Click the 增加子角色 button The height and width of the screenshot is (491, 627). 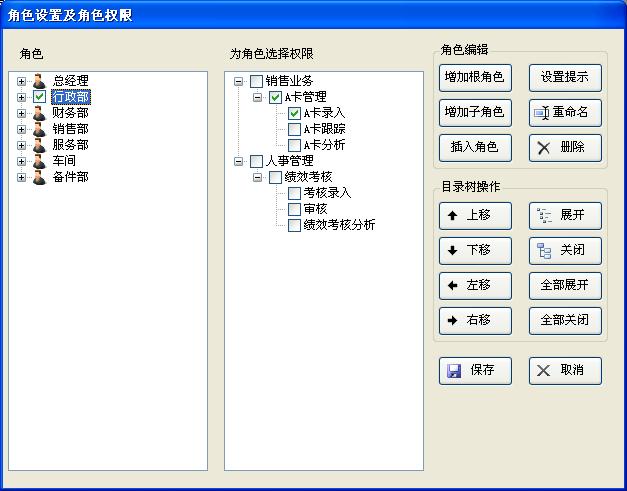point(475,113)
